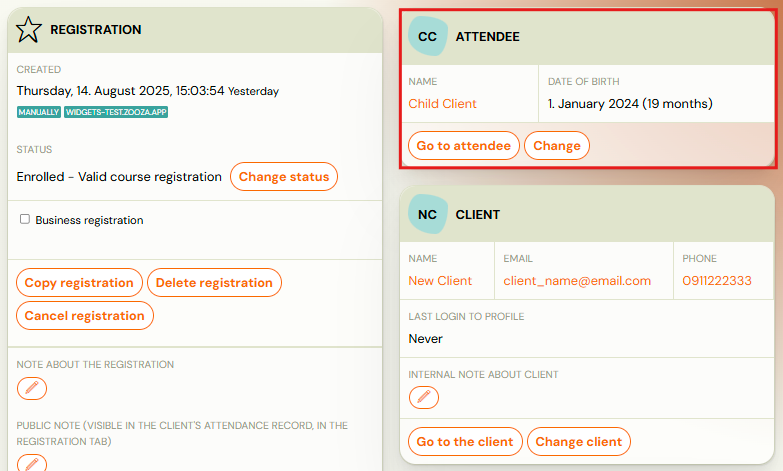Follow the New Client name link

[x=440, y=281]
